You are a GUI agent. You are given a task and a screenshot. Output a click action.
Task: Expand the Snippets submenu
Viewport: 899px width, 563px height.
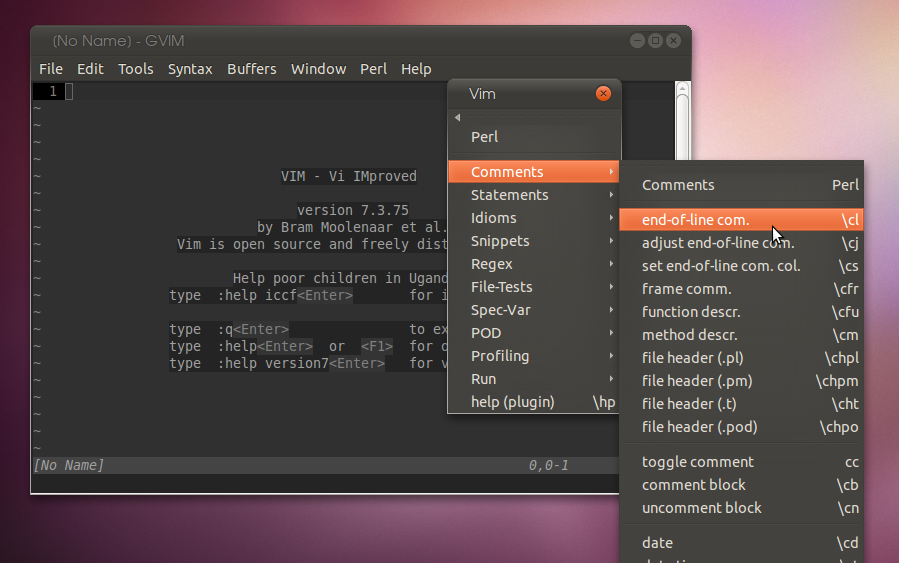click(x=534, y=241)
